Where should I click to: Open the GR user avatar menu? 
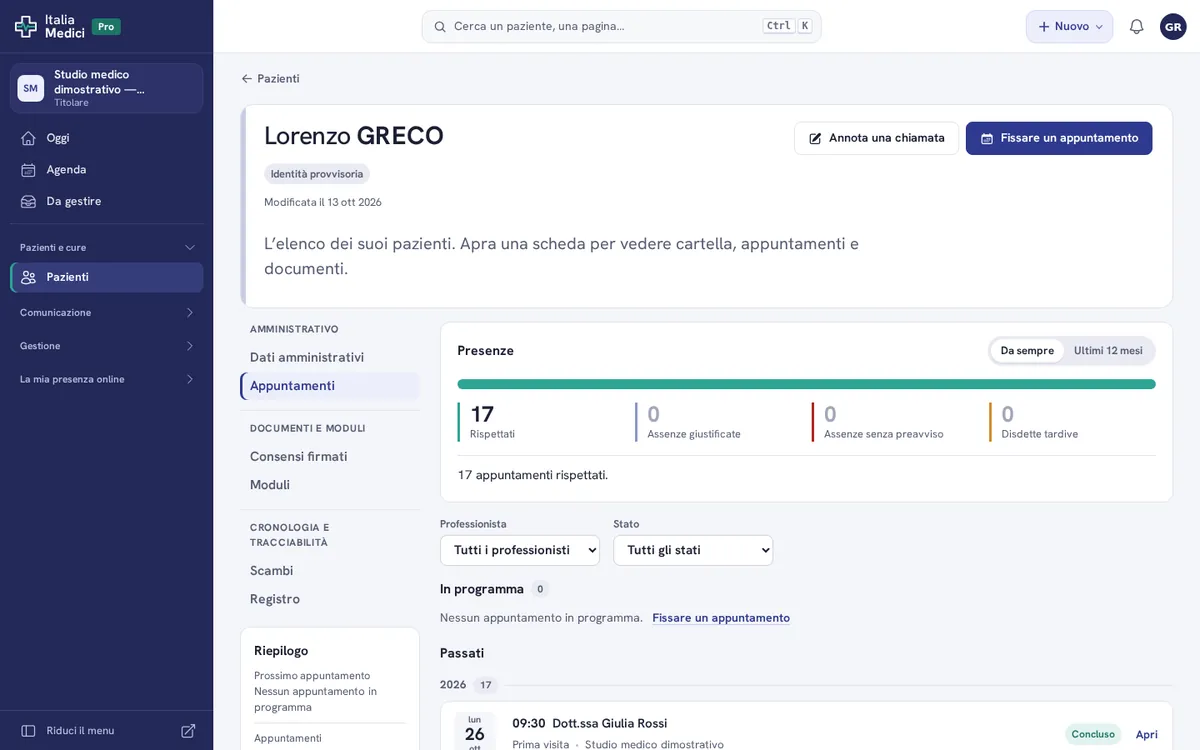tap(1173, 27)
